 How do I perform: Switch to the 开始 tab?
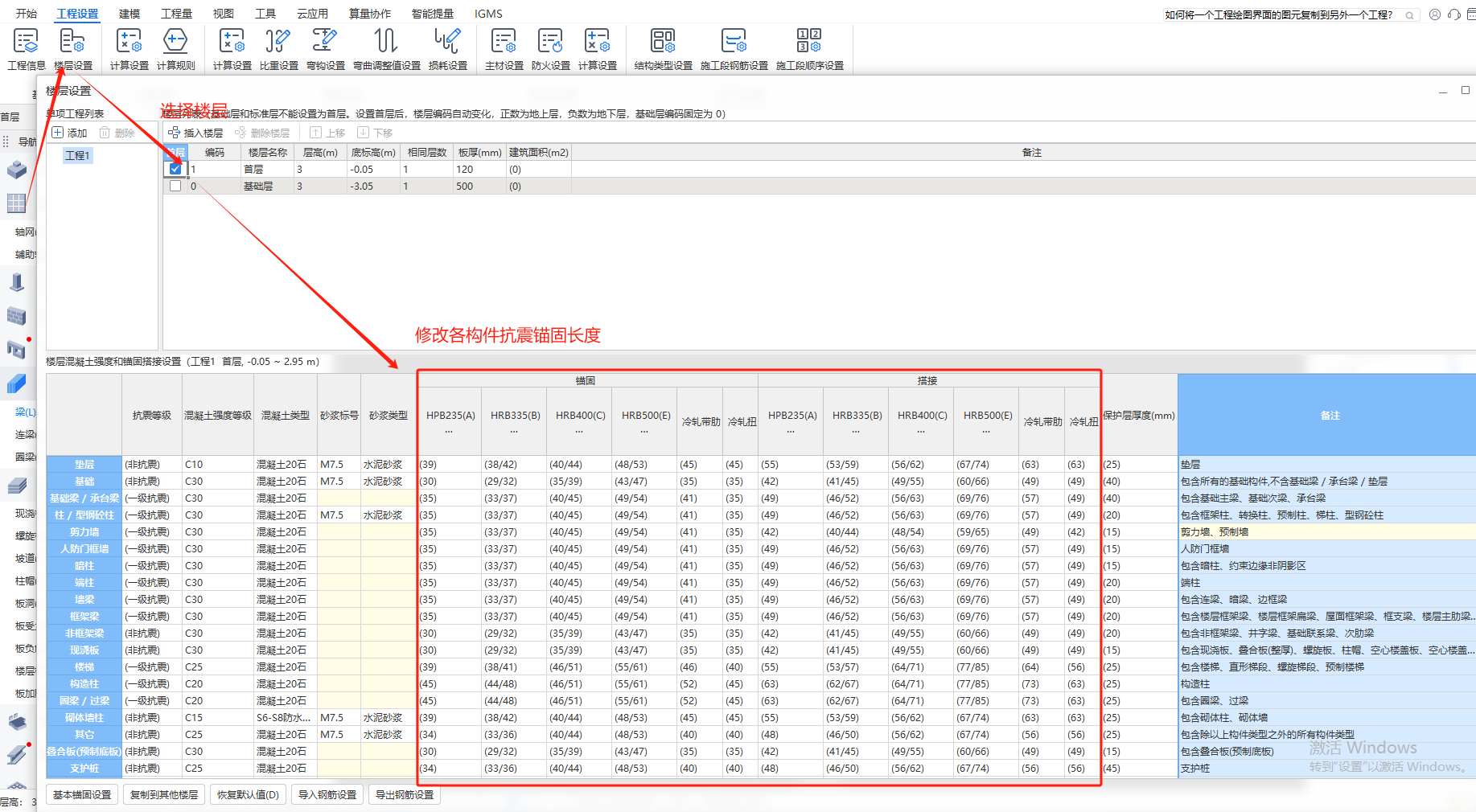pos(27,14)
